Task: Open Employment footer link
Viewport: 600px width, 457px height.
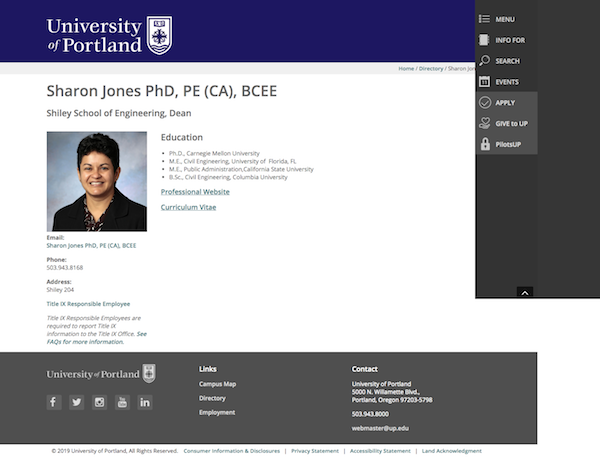Action: click(217, 412)
